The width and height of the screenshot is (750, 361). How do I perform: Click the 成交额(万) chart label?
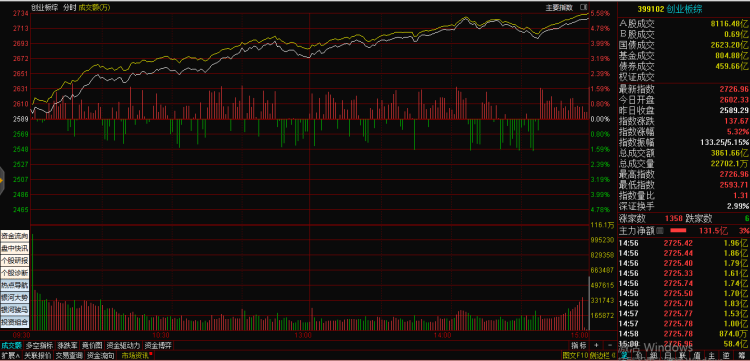click(94, 7)
